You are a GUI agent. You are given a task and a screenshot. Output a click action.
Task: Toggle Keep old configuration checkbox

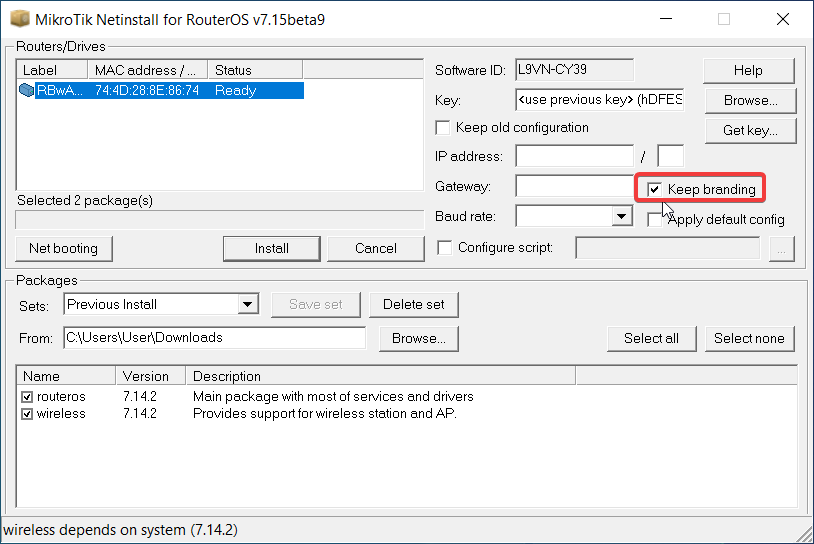(443, 128)
